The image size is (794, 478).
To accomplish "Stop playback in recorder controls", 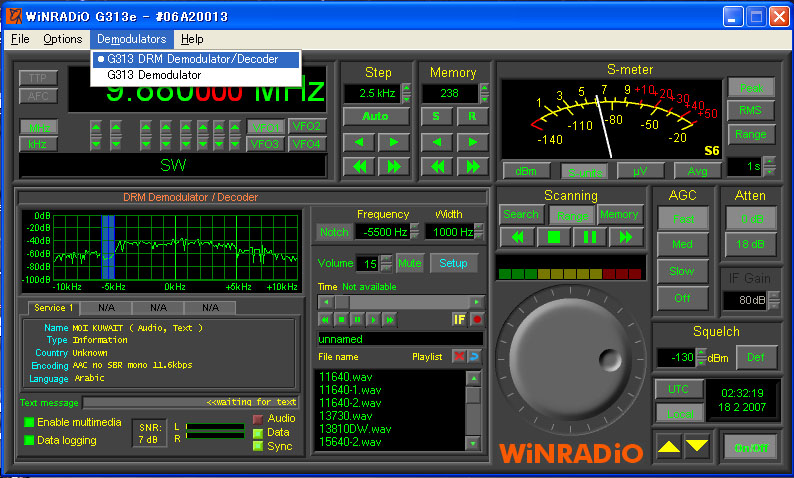I will [x=341, y=320].
